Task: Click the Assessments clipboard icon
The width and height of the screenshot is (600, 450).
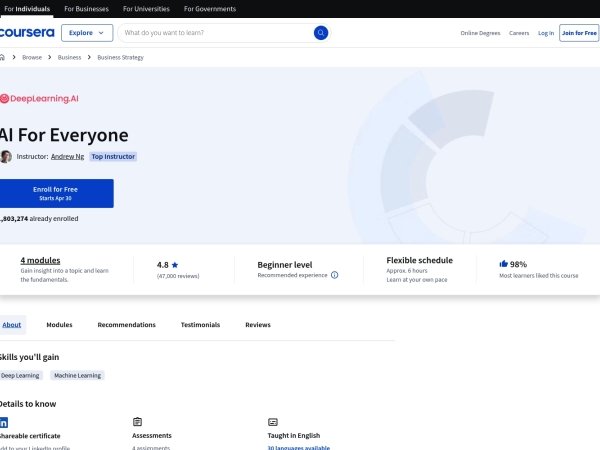Action: click(137, 422)
